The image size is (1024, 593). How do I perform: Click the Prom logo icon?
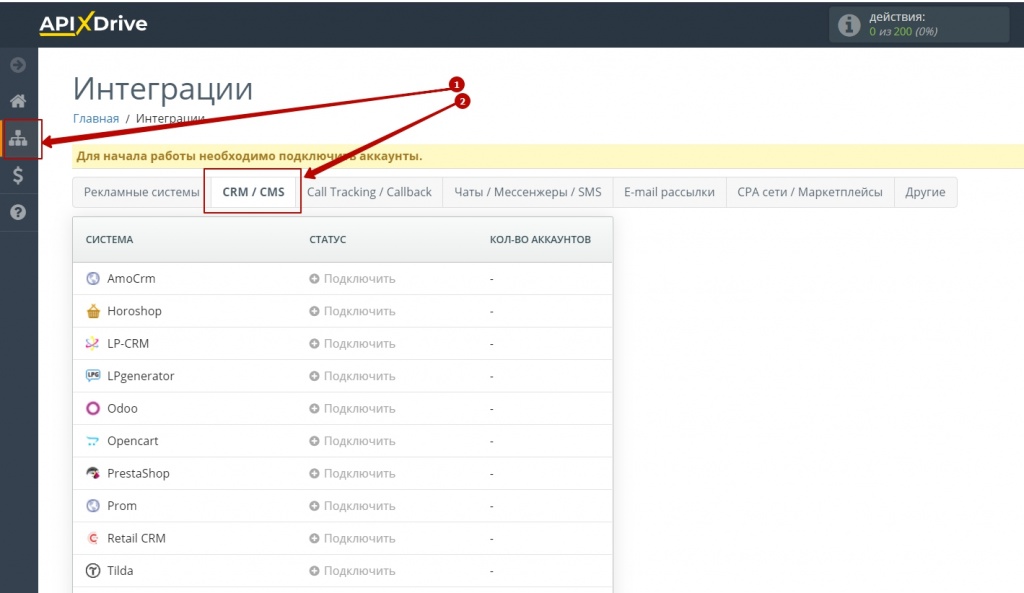93,505
